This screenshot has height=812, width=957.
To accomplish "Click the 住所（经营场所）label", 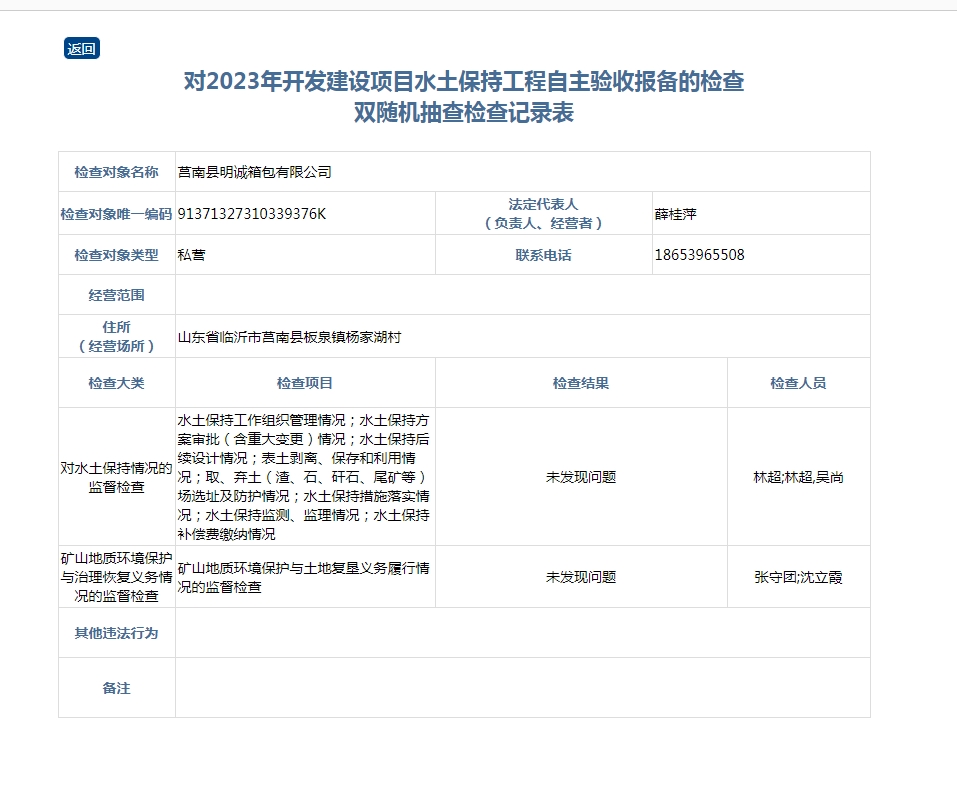I will 117,336.
